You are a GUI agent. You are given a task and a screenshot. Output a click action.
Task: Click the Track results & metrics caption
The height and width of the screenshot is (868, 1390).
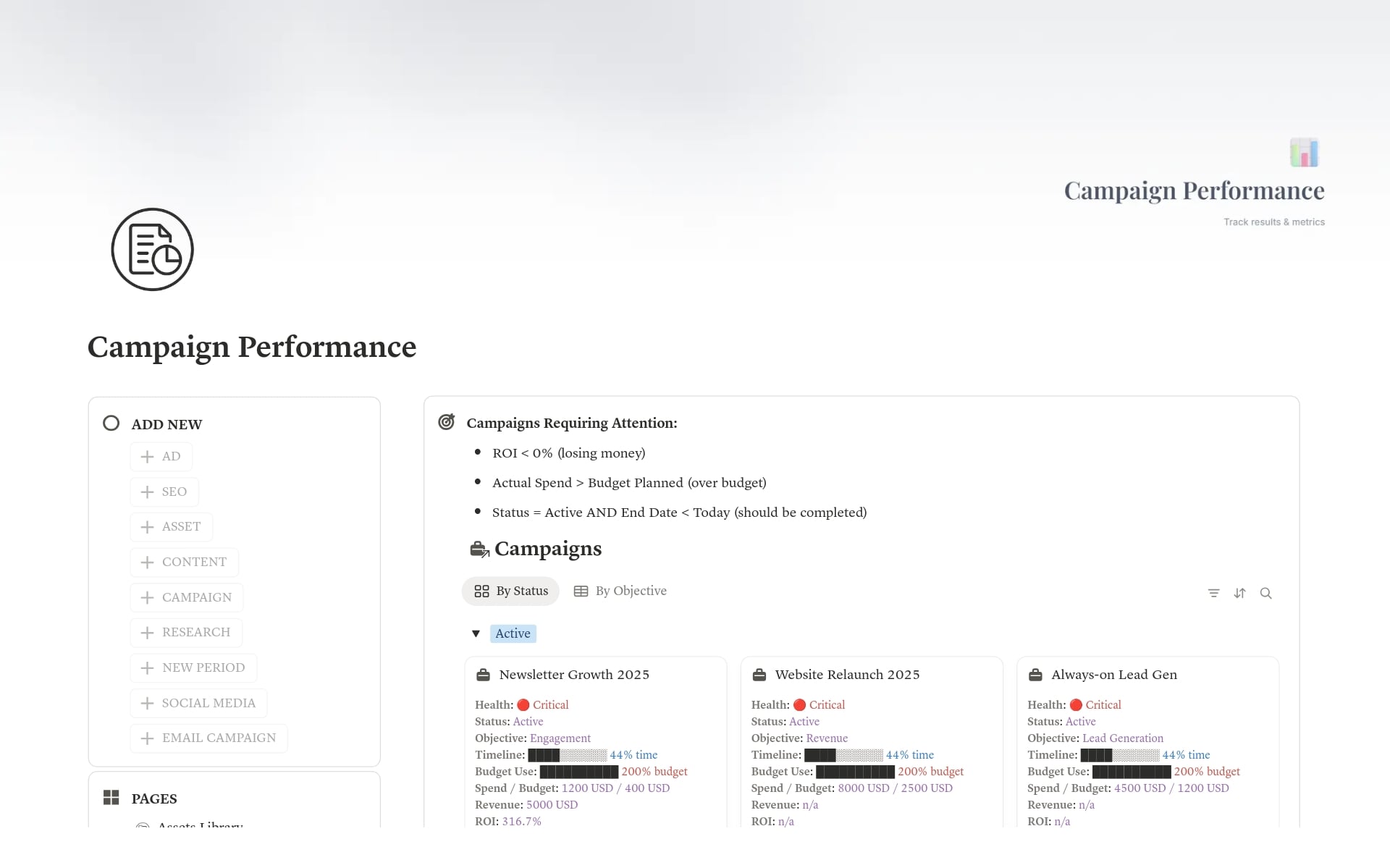(1274, 222)
